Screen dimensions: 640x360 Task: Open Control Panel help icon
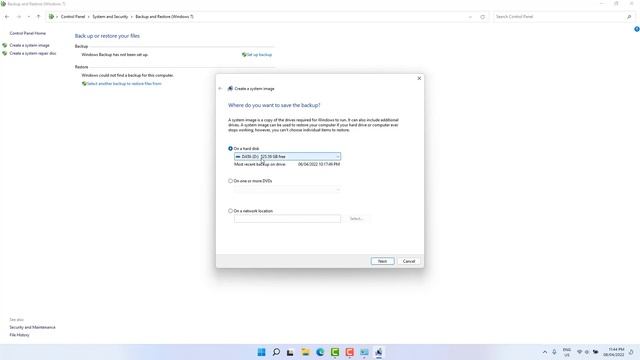coord(637,29)
